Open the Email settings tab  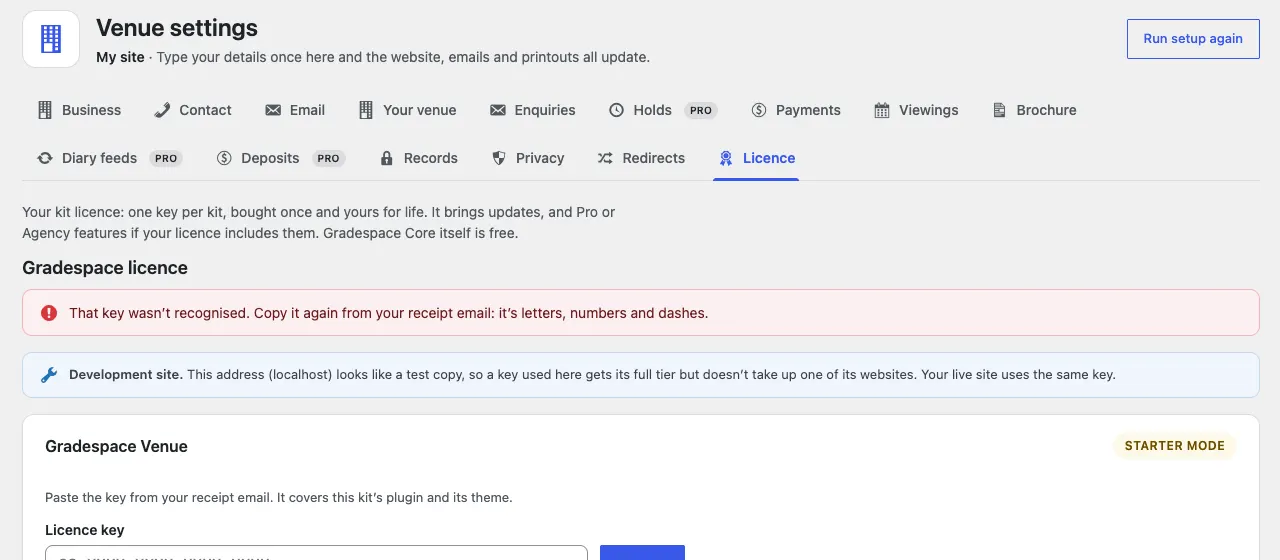[x=295, y=110]
